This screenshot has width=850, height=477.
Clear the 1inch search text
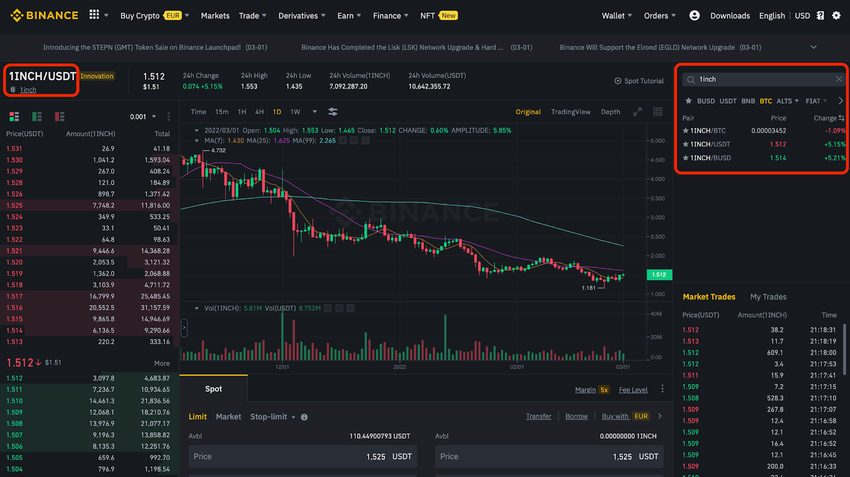(839, 79)
